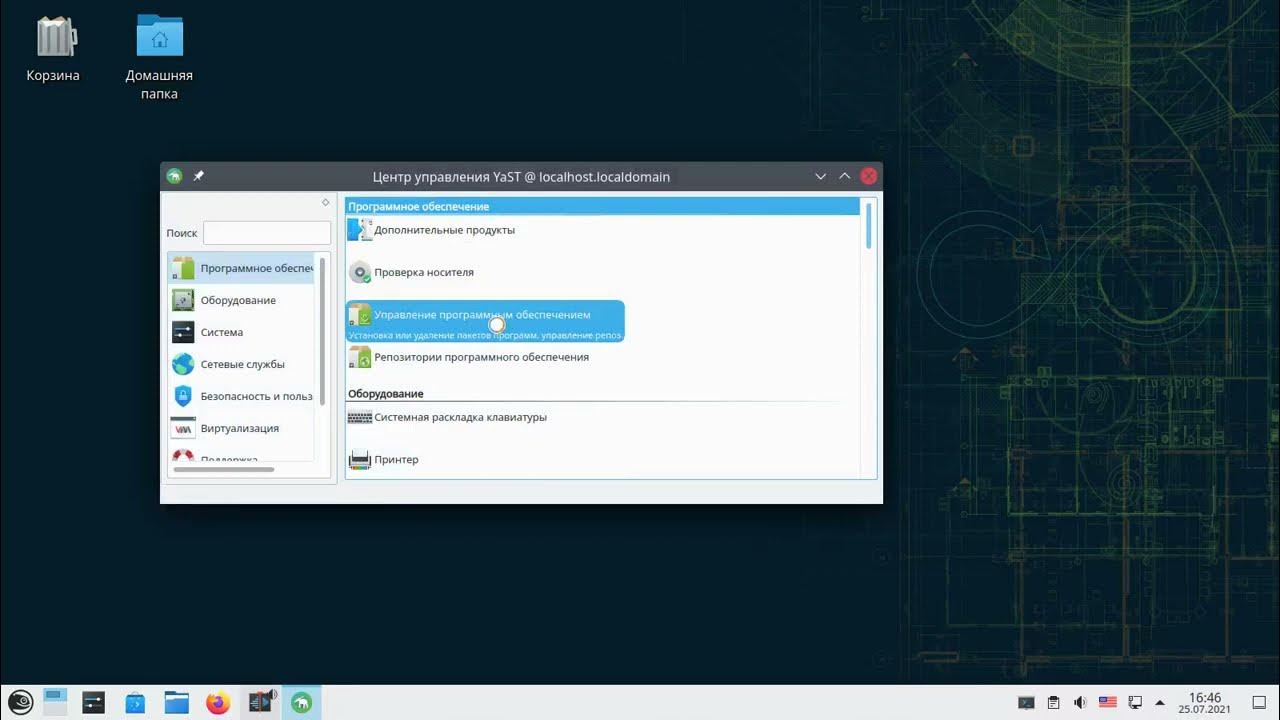The width and height of the screenshot is (1280, 720).
Task: Select Безопасность и пользователи category in sidebar
Action: (241, 396)
